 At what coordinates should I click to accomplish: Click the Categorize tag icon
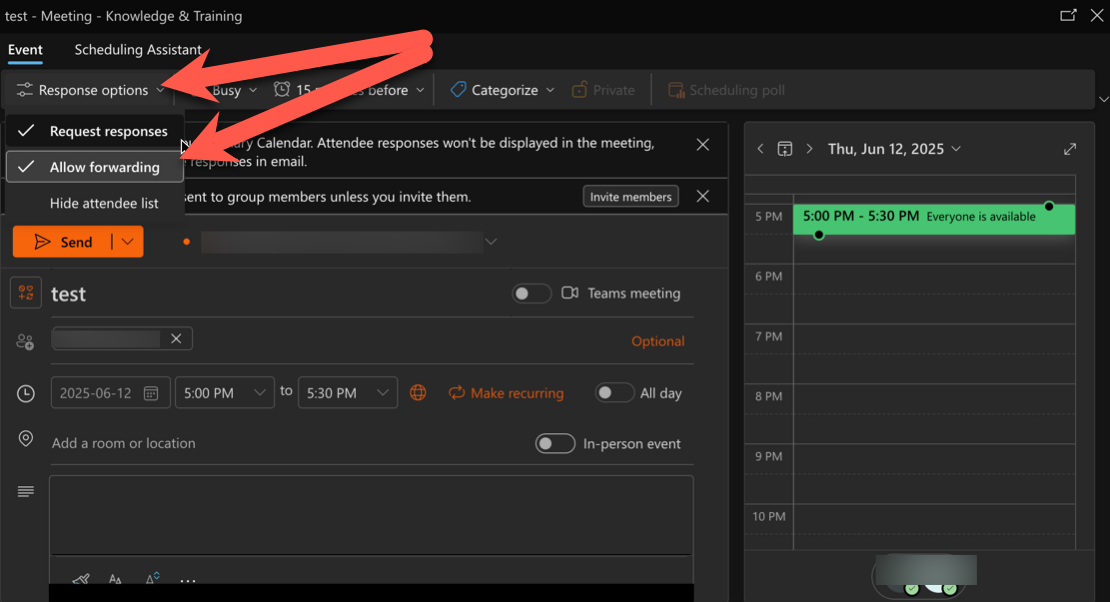tap(458, 89)
